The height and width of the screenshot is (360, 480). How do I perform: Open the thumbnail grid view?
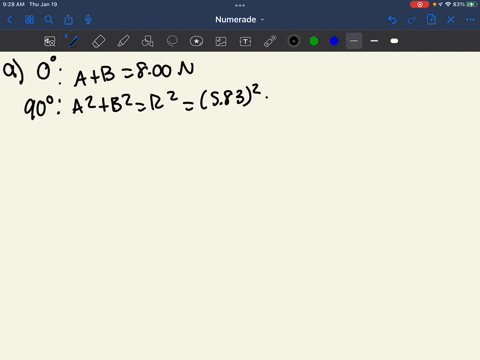pos(29,20)
